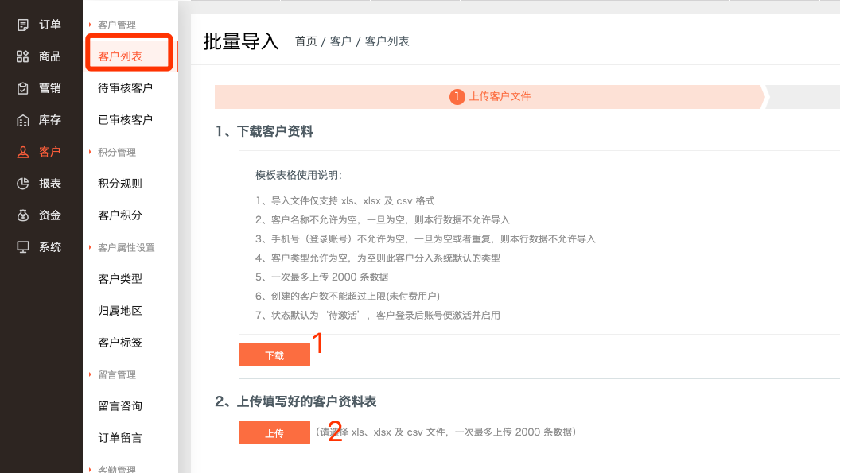Click the 订单 (orders) icon in sidebar
Viewport: 841px width, 474px height.
(23, 24)
